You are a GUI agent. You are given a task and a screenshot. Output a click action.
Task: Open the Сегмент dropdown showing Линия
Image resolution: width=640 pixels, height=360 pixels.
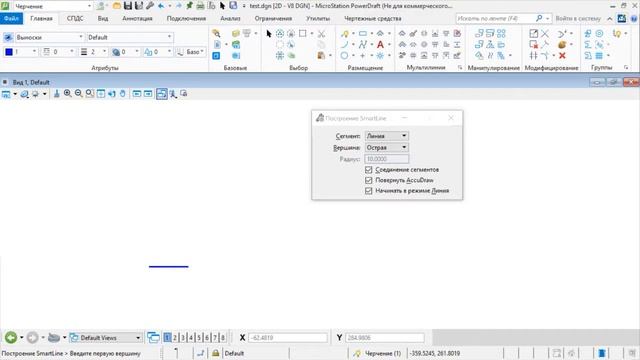pyautogui.click(x=386, y=136)
